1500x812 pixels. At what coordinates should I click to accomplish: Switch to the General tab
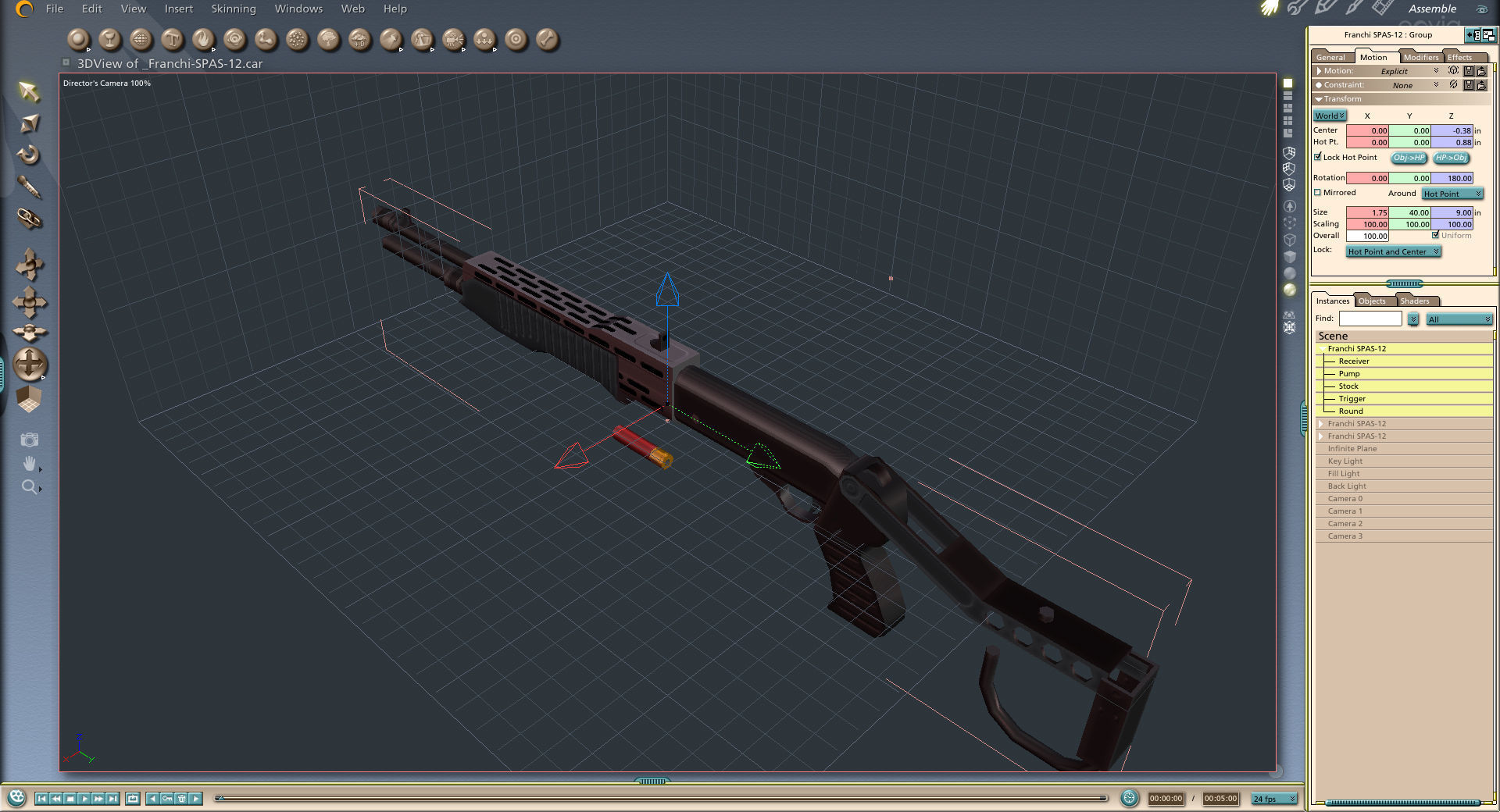pyautogui.click(x=1330, y=57)
